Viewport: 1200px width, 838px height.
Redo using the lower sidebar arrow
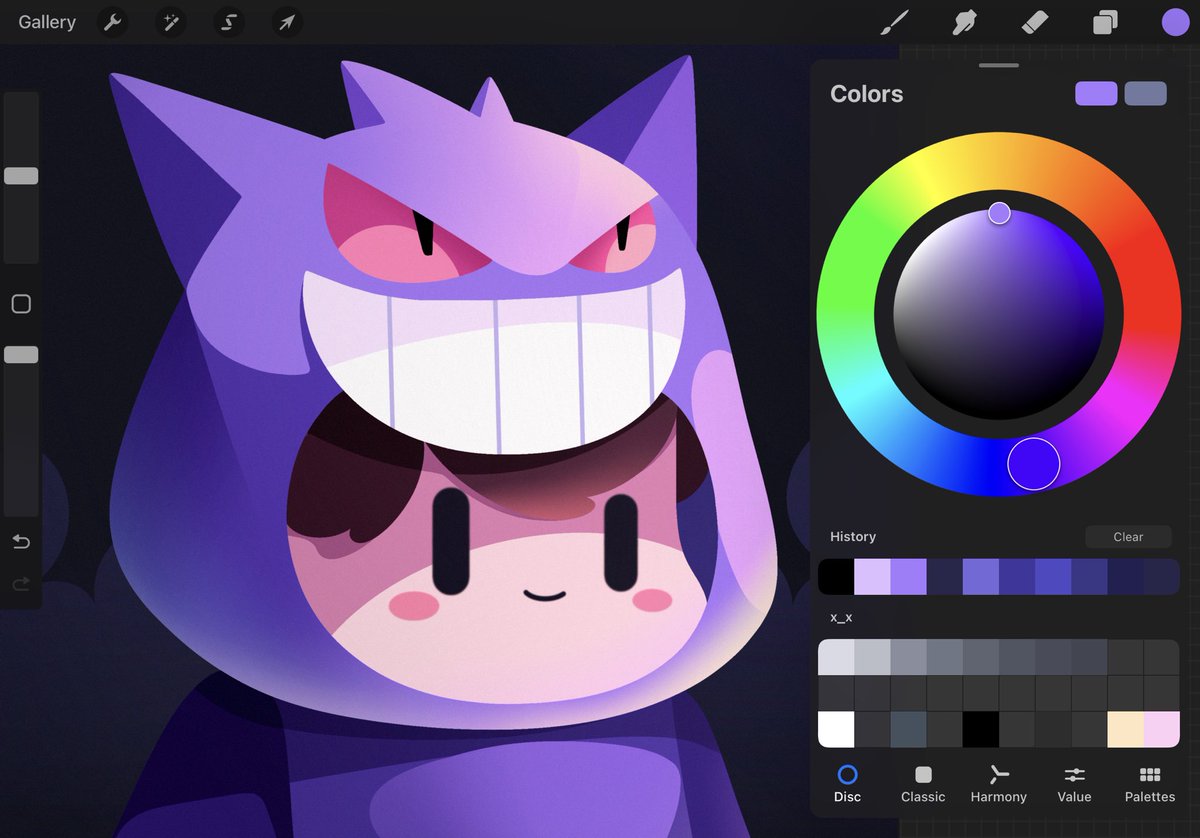(21, 583)
